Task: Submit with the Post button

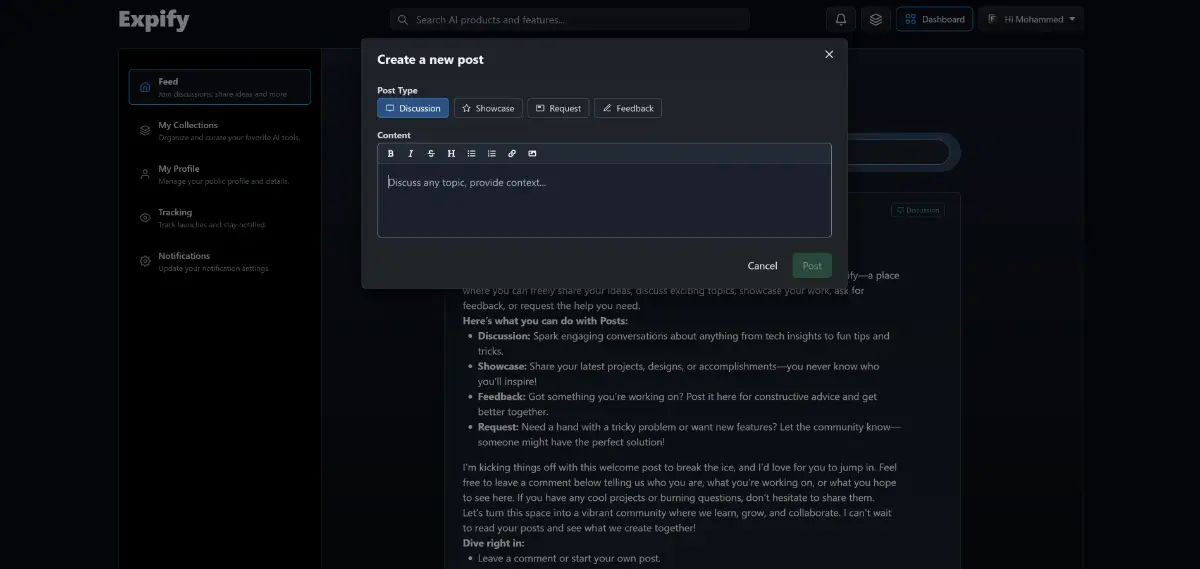Action: pos(812,265)
